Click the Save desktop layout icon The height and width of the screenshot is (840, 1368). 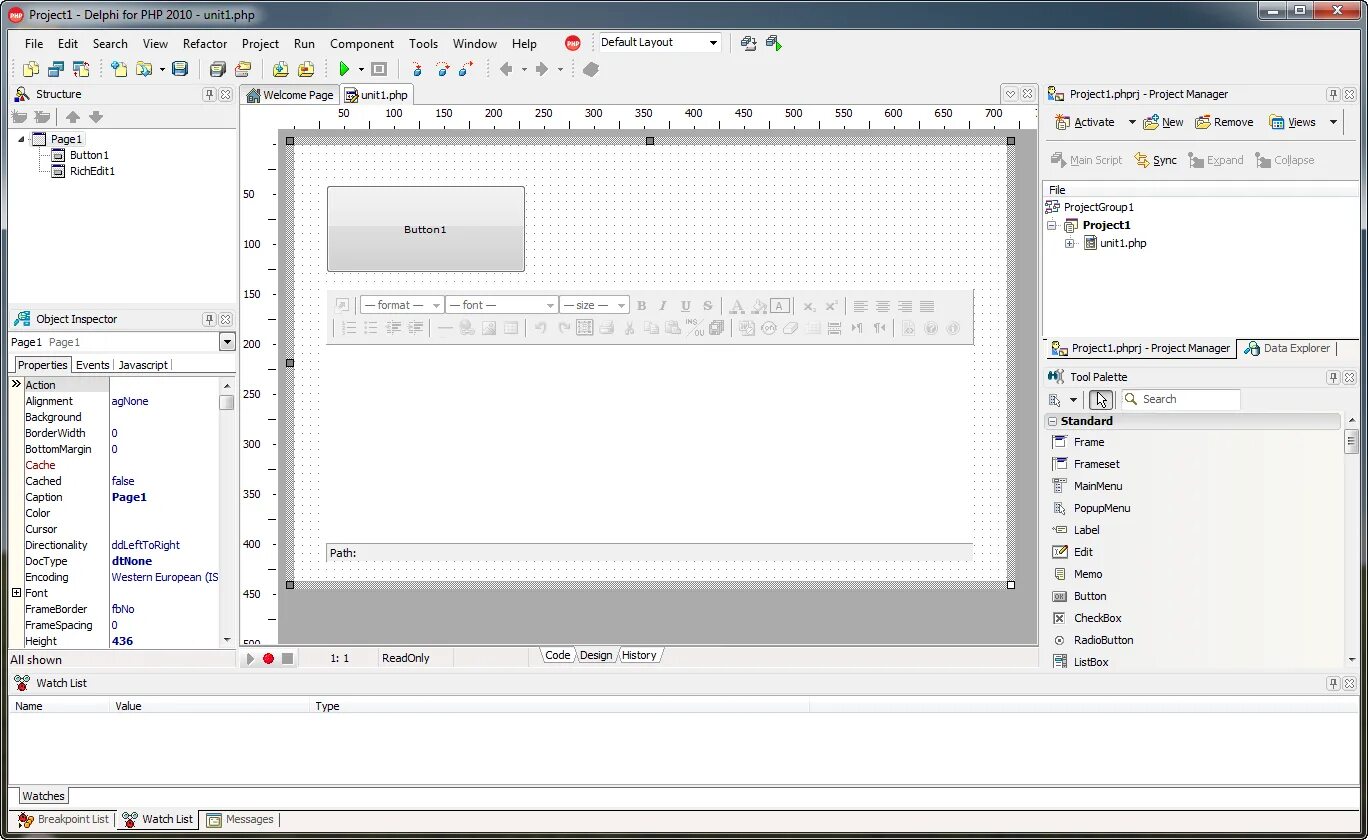[x=748, y=43]
